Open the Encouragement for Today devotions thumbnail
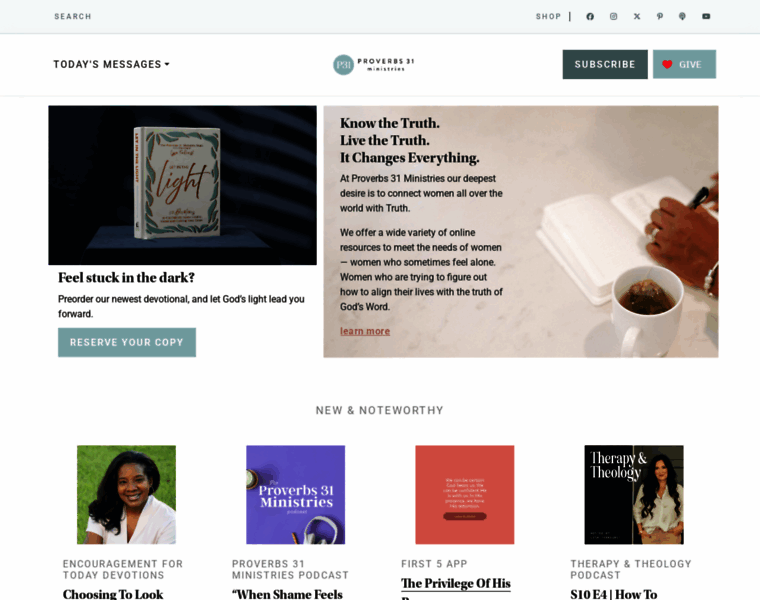 (x=127, y=495)
